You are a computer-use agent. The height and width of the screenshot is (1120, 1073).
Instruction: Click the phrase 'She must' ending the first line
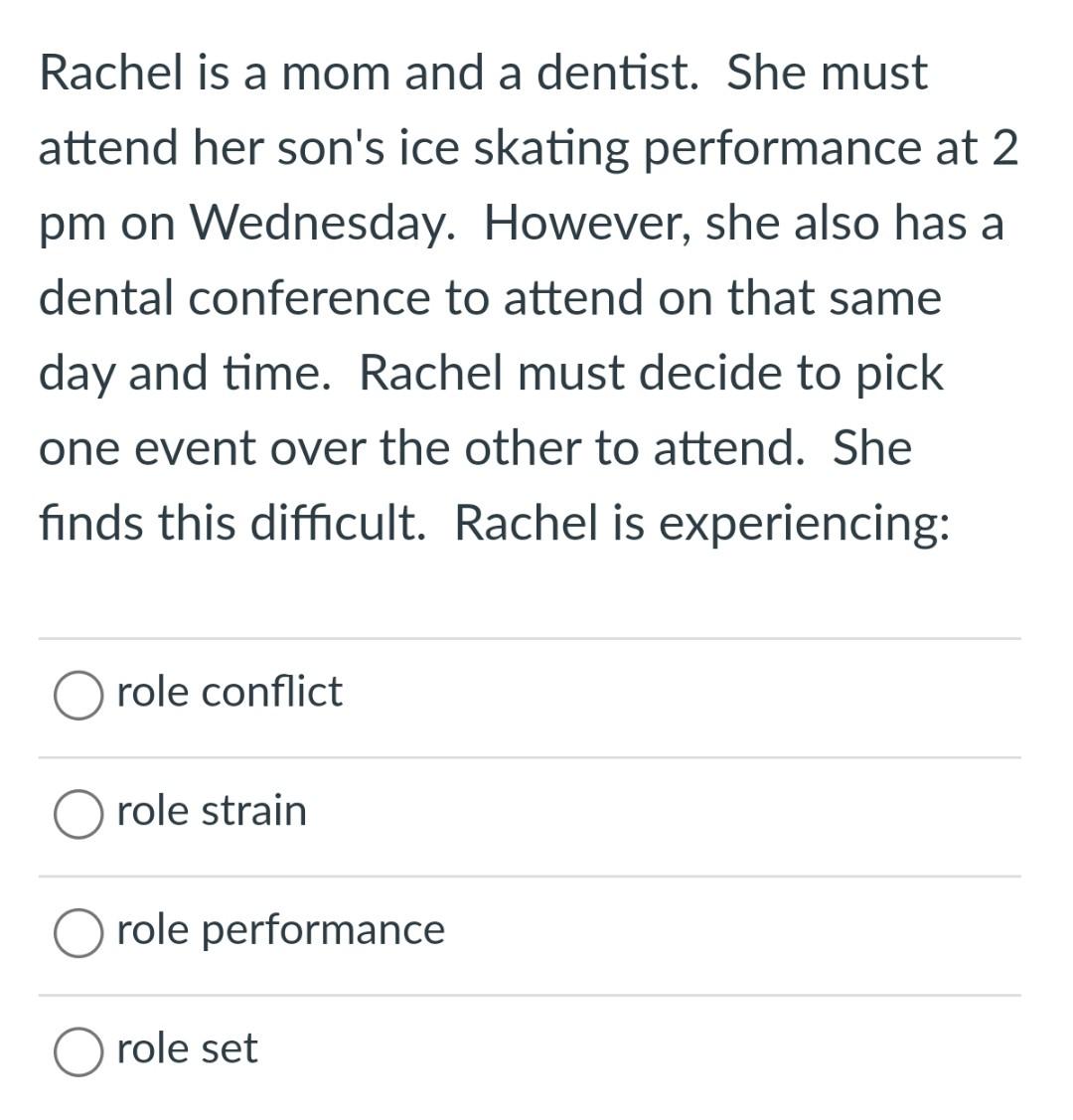[x=827, y=73]
